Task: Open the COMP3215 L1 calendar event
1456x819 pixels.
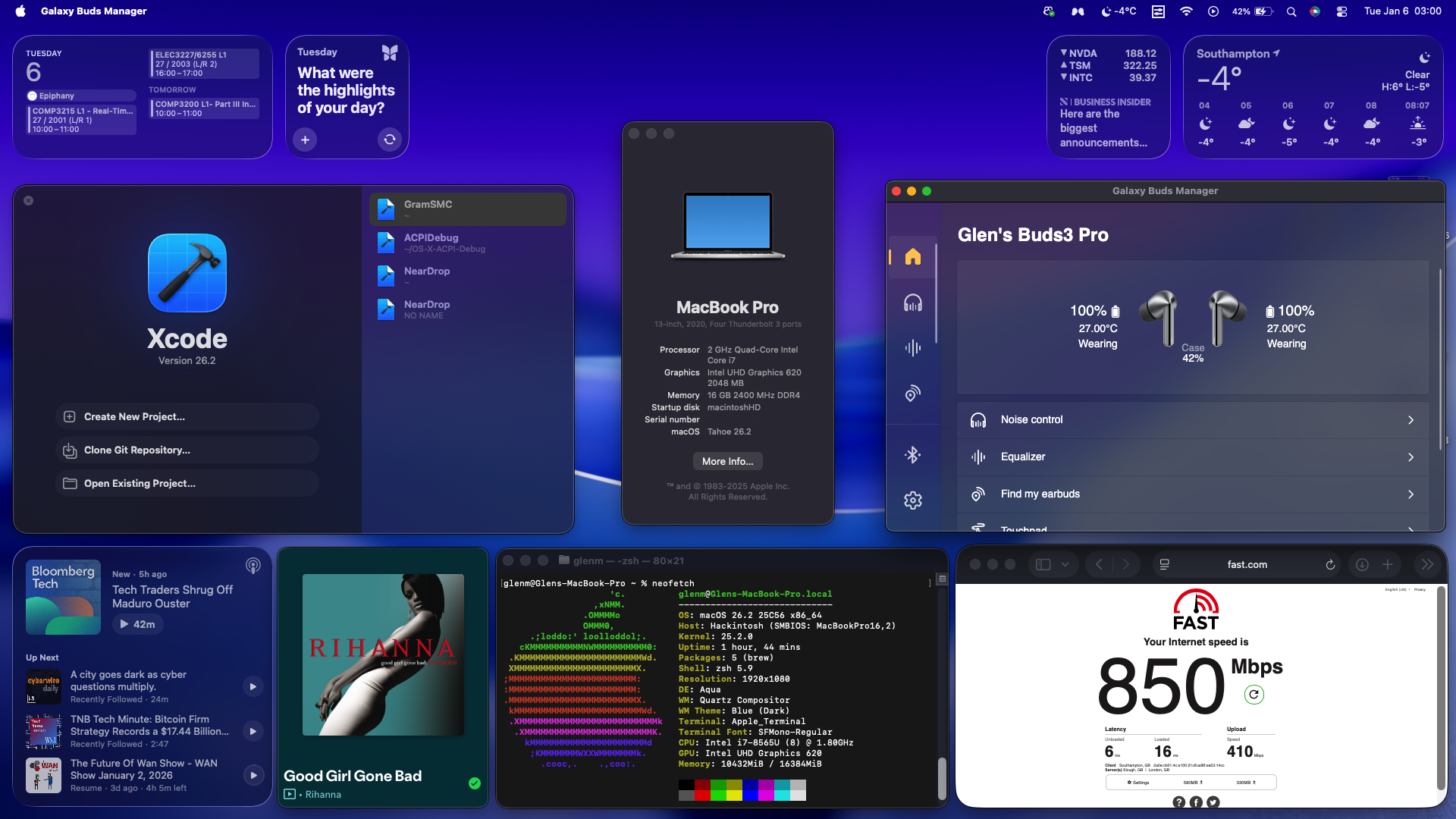Action: pyautogui.click(x=82, y=120)
